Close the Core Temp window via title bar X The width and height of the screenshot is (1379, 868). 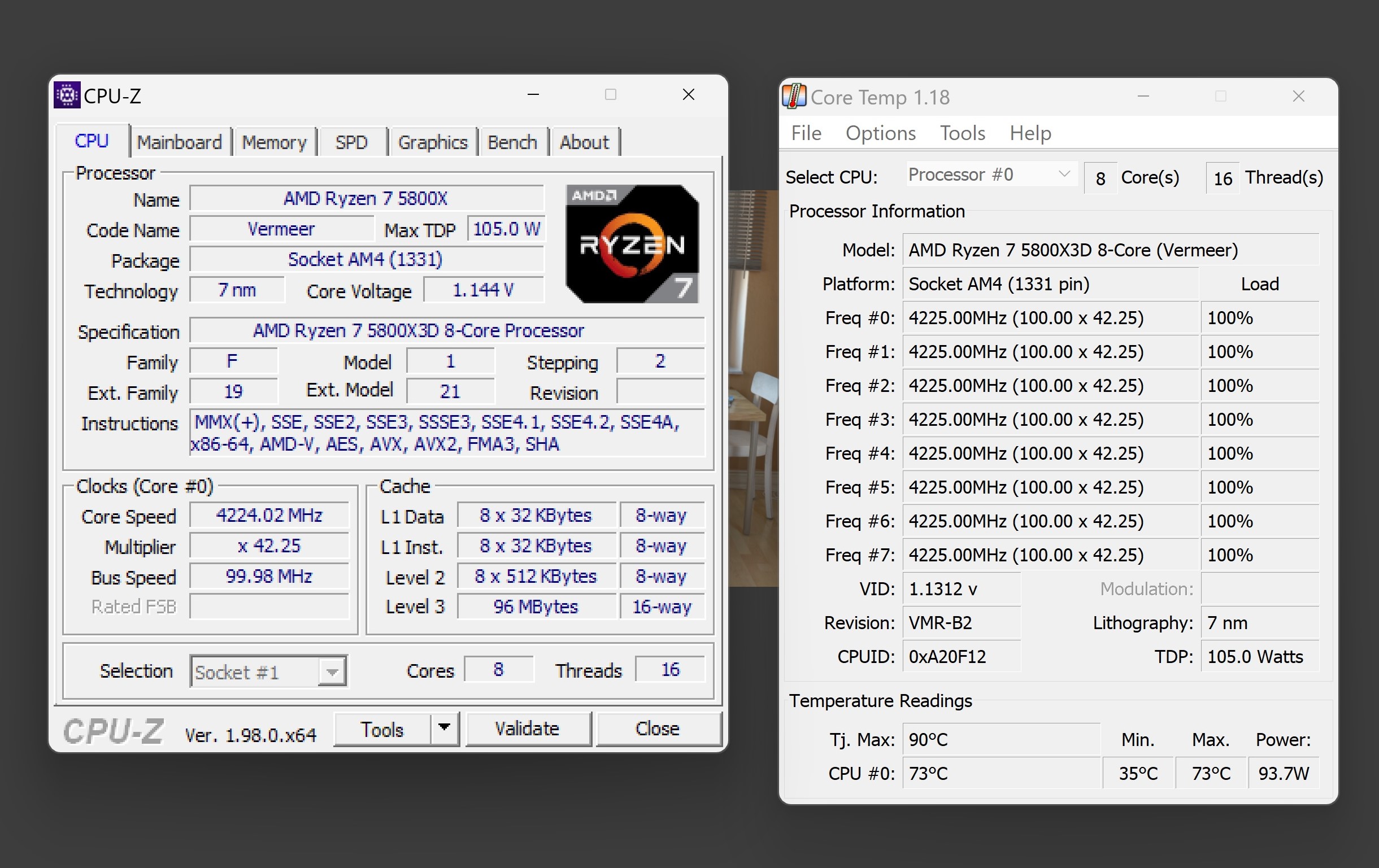tap(1298, 96)
